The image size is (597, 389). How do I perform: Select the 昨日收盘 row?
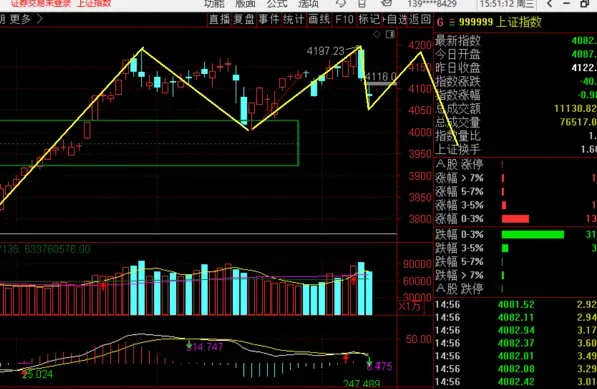click(x=516, y=68)
